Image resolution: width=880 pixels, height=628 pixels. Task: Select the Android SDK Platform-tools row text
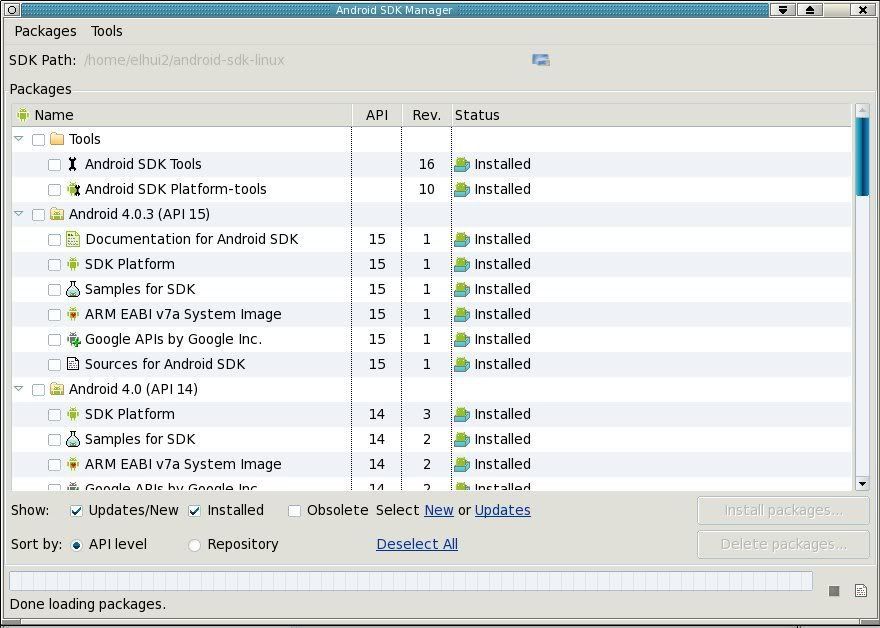tap(176, 189)
